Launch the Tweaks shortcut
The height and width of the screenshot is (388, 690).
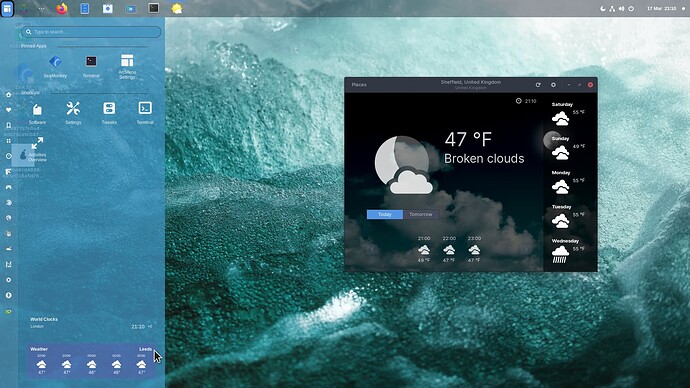109,113
